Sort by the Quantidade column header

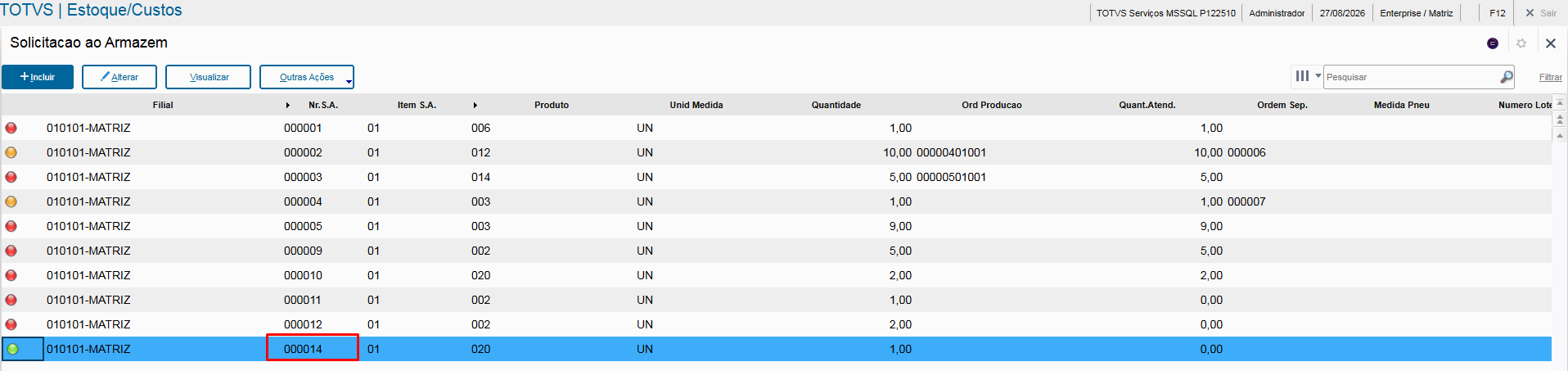tap(836, 105)
